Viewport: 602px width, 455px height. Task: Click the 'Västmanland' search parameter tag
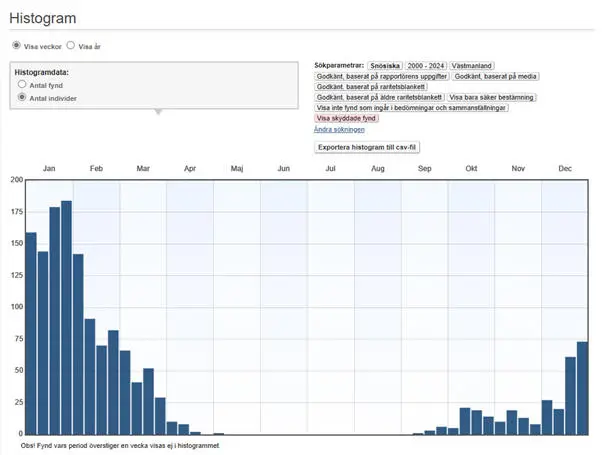(x=475, y=64)
